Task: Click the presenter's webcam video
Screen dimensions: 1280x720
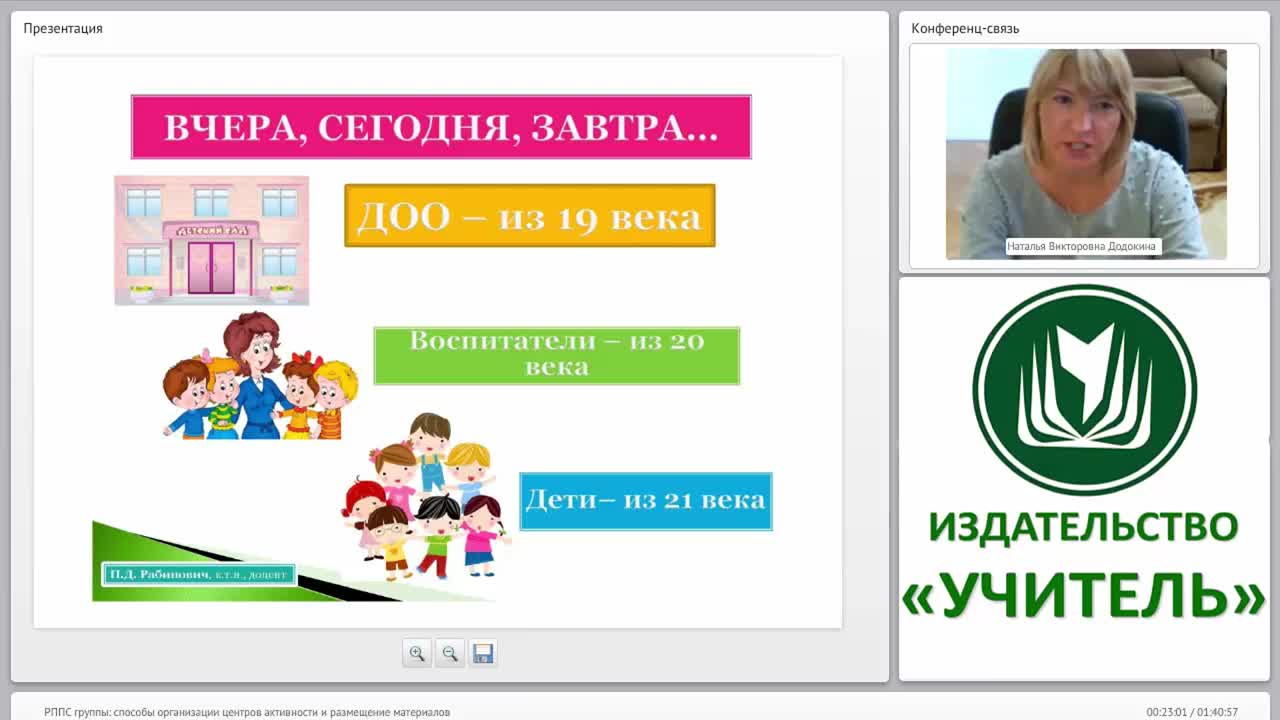Action: pyautogui.click(x=1086, y=154)
